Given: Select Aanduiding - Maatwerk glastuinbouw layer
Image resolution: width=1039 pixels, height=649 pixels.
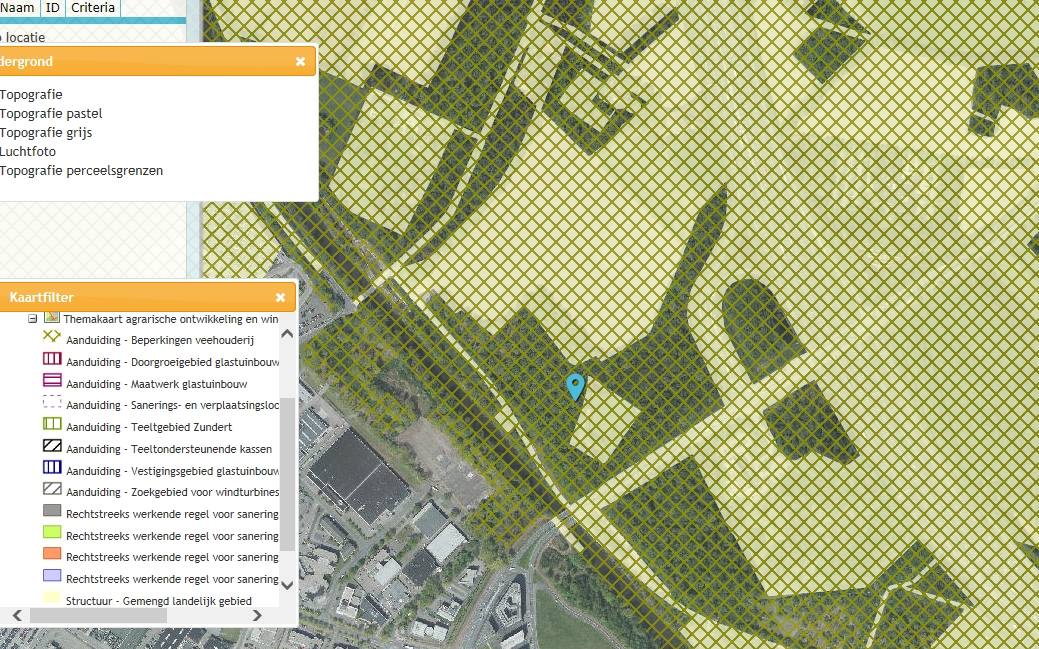Looking at the screenshot, I should pos(156,384).
